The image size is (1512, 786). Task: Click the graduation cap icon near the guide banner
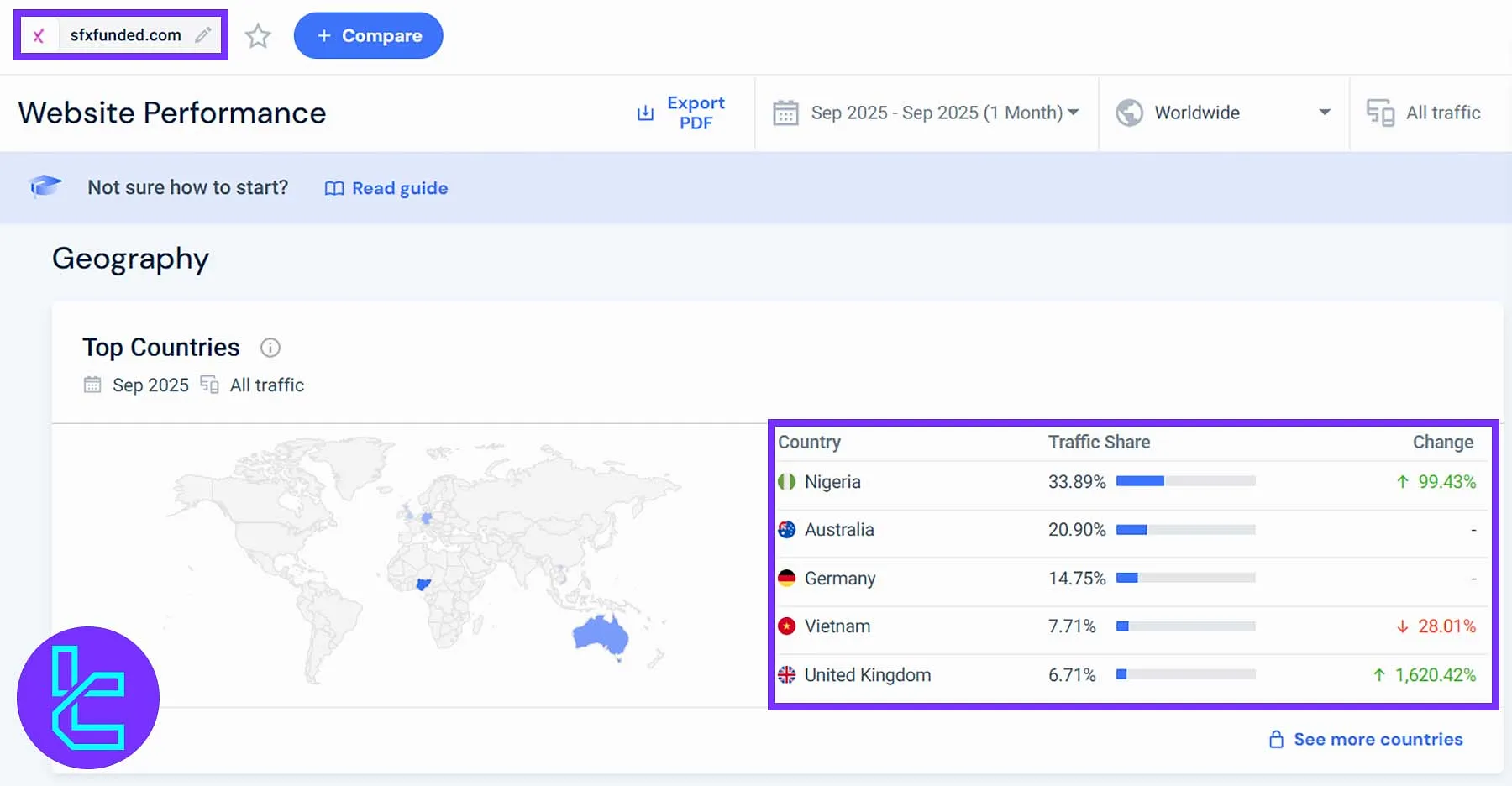pos(45,186)
